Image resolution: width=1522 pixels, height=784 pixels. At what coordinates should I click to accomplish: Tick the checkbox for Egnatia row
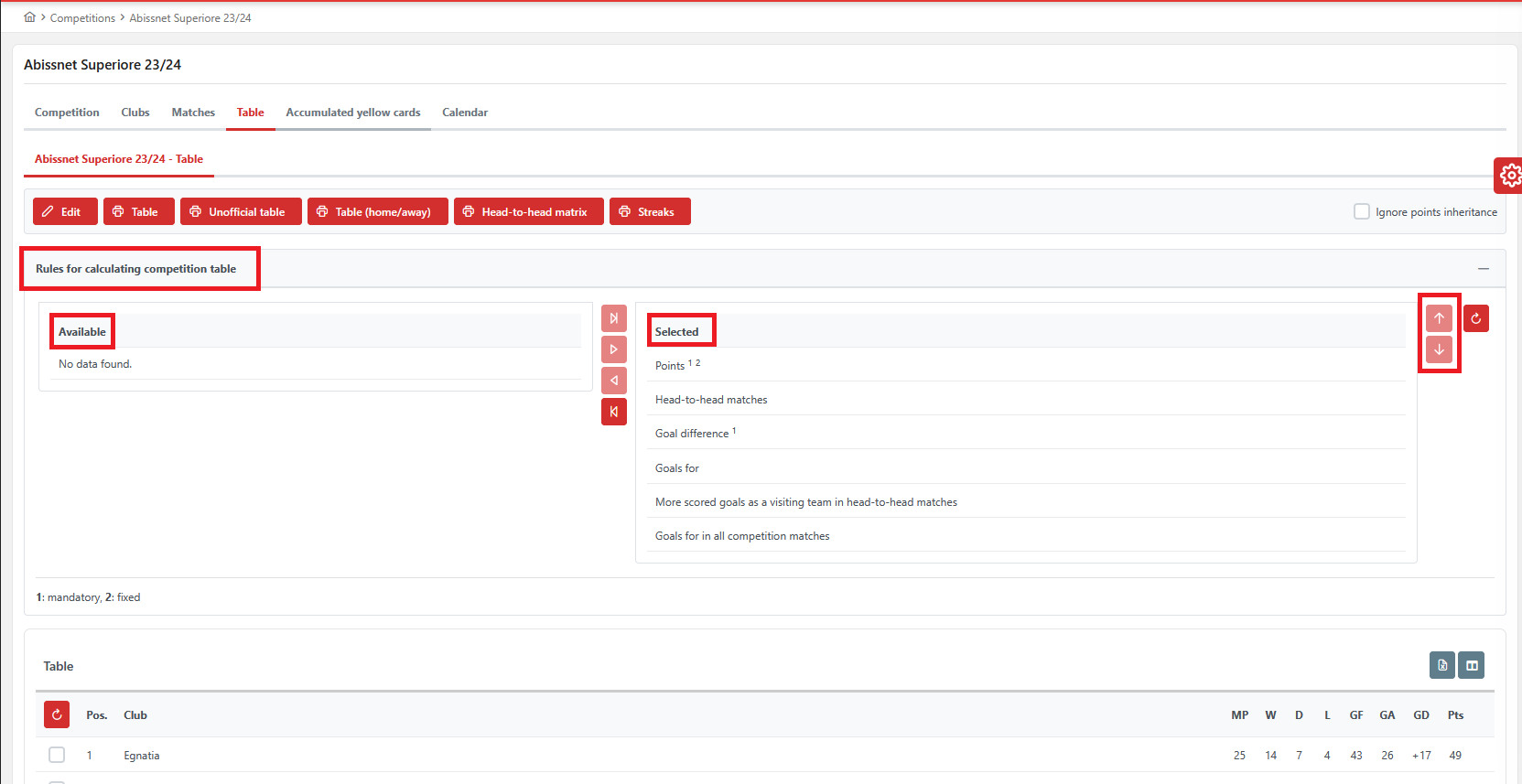(x=57, y=755)
